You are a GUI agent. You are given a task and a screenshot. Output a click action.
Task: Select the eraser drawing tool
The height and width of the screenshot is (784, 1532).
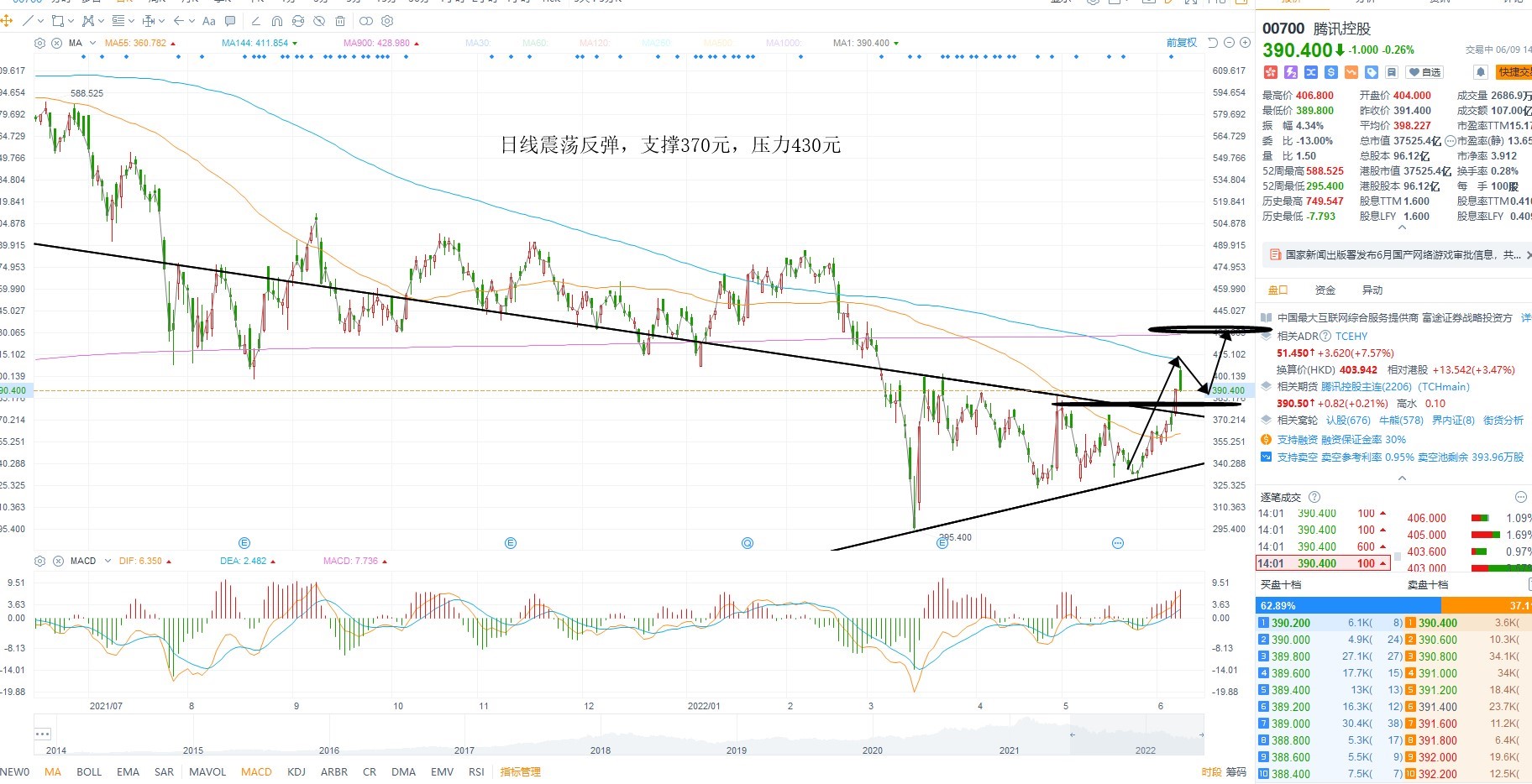[255, 21]
